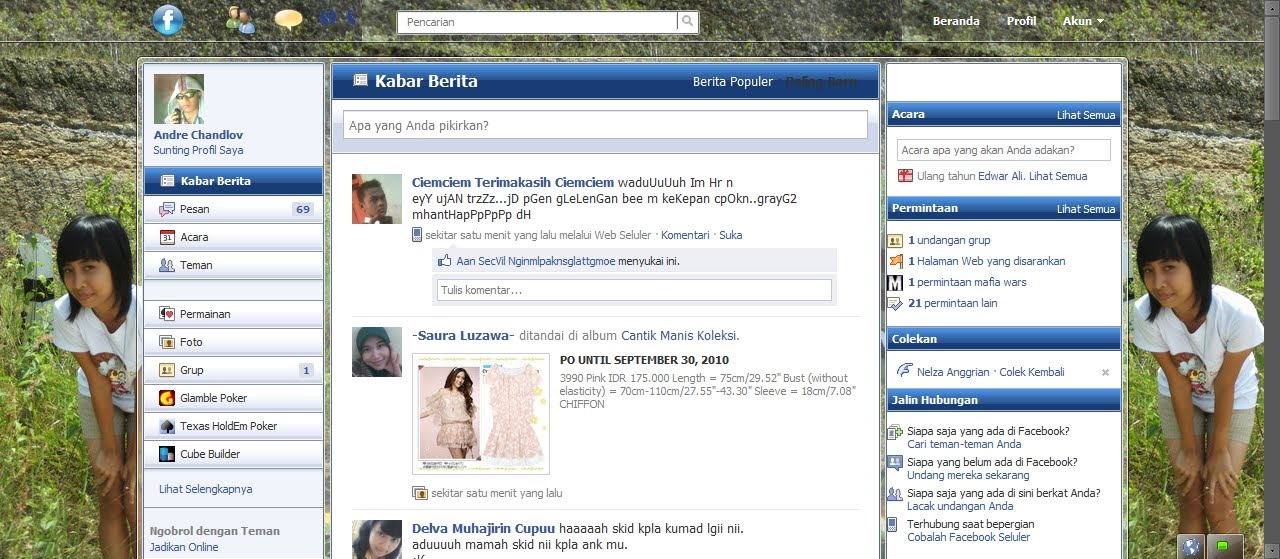Select Kabar Berita in left sidebar
1280x559 pixels.
click(233, 181)
